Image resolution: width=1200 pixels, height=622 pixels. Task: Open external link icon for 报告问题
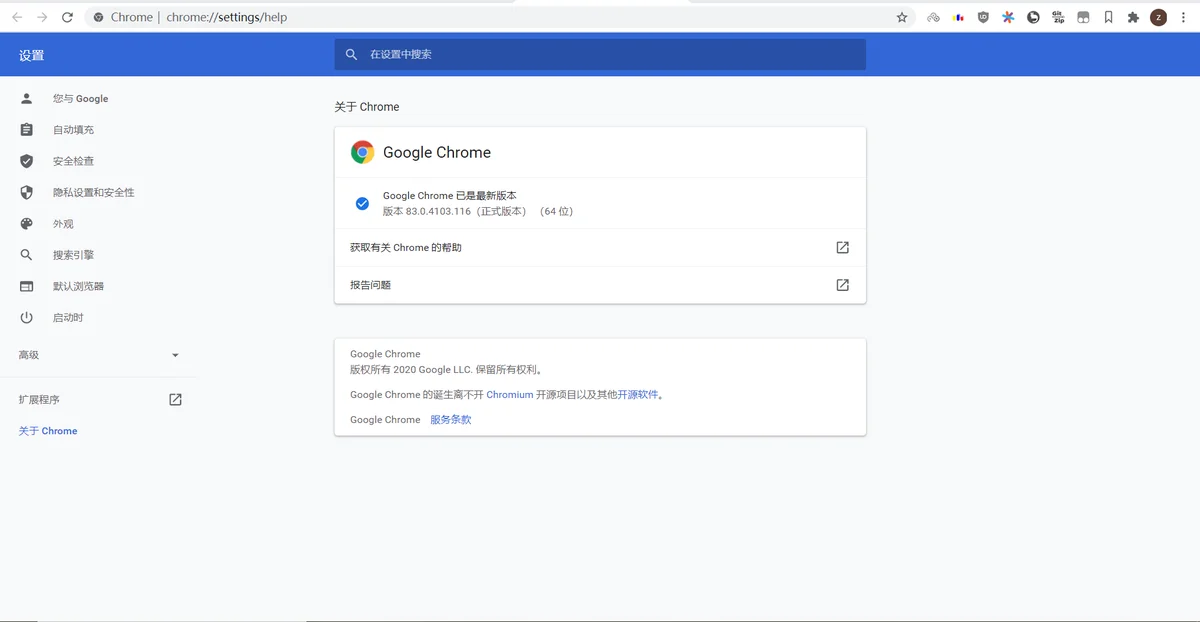tap(842, 285)
